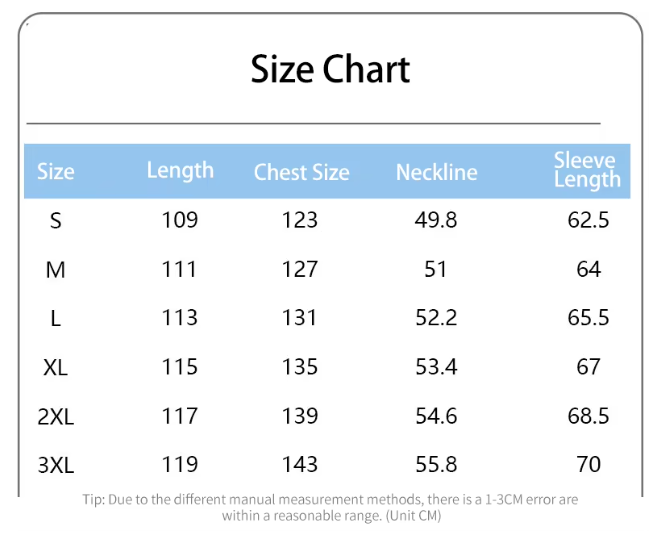Screen dimensions: 660x535
Task: Click the Chest Size column header
Action: (x=301, y=172)
